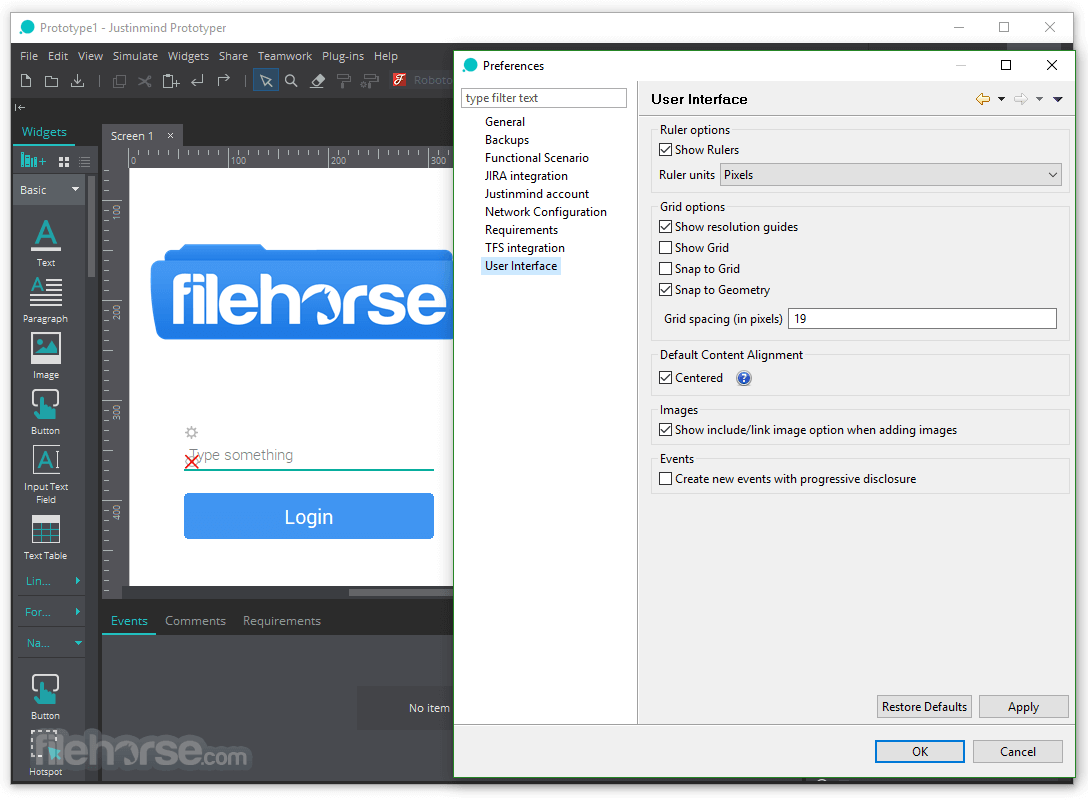The image size is (1088, 801).
Task: Disable Show resolution guides checkbox
Action: 665,227
